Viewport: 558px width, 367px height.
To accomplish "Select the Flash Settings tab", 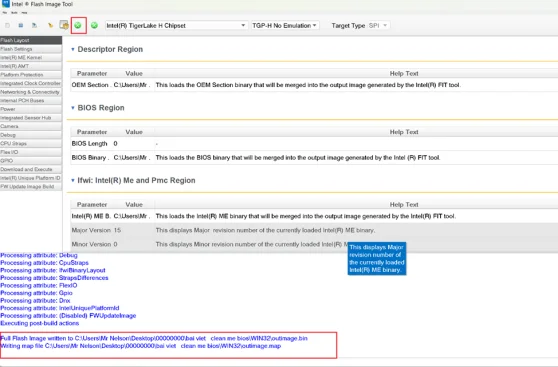I will (x=31, y=49).
